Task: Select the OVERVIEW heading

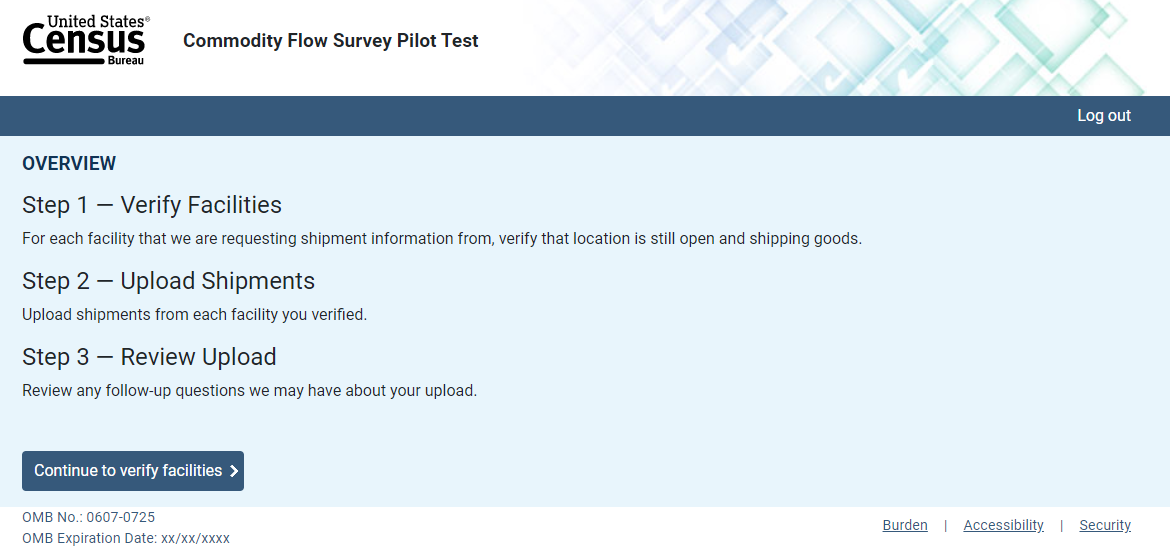Action: click(x=69, y=163)
